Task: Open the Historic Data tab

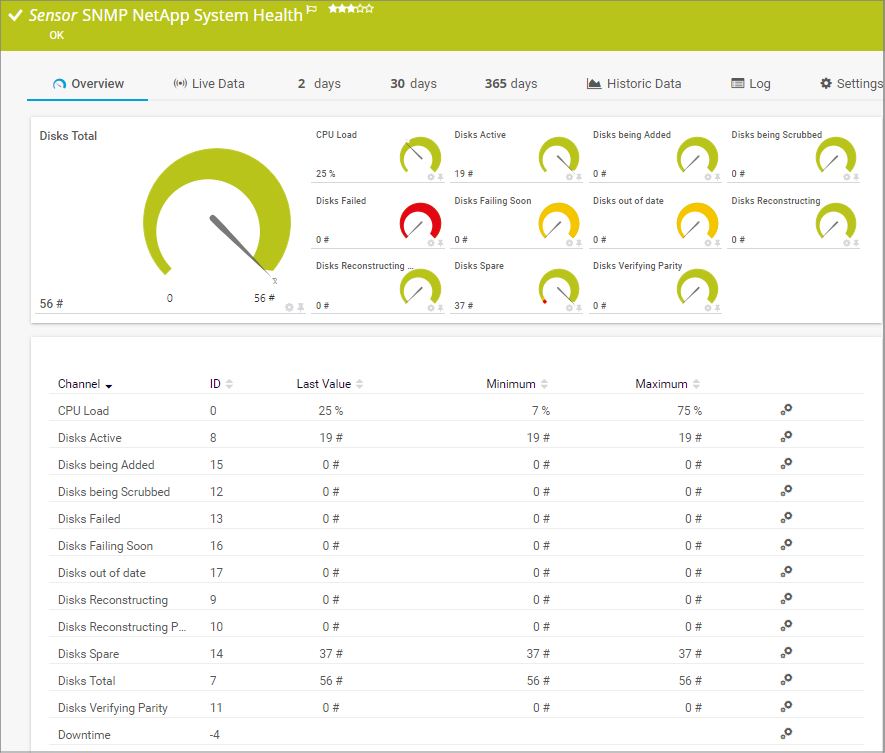Action: coord(634,84)
